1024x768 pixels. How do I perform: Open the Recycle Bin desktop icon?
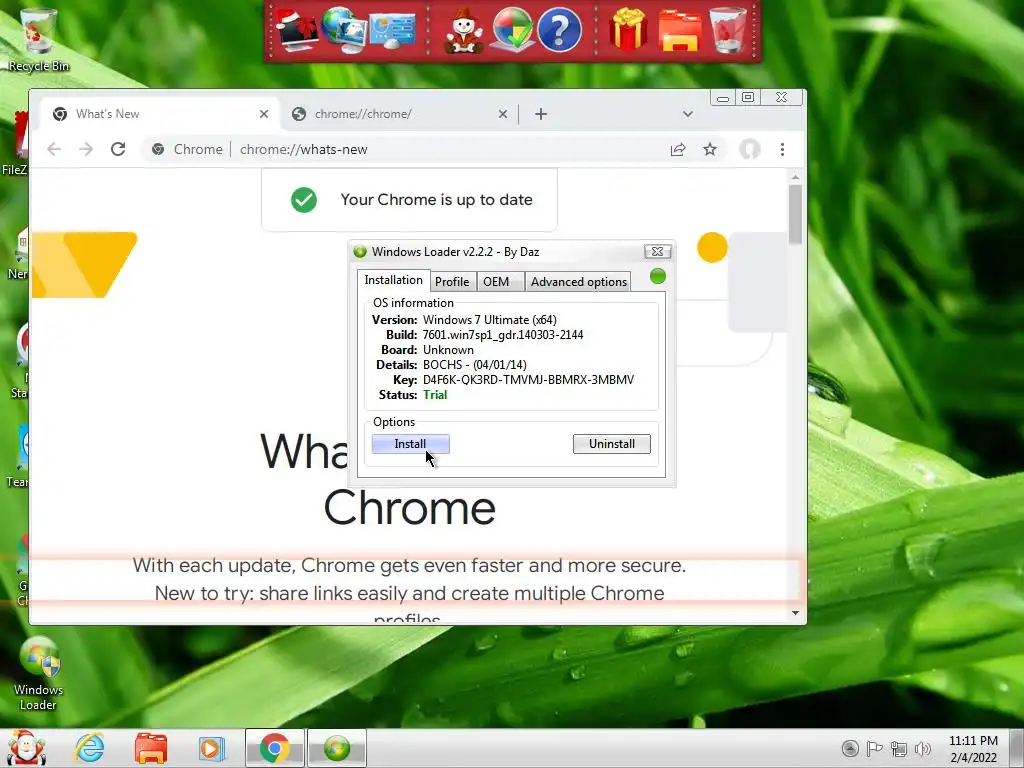tap(39, 39)
